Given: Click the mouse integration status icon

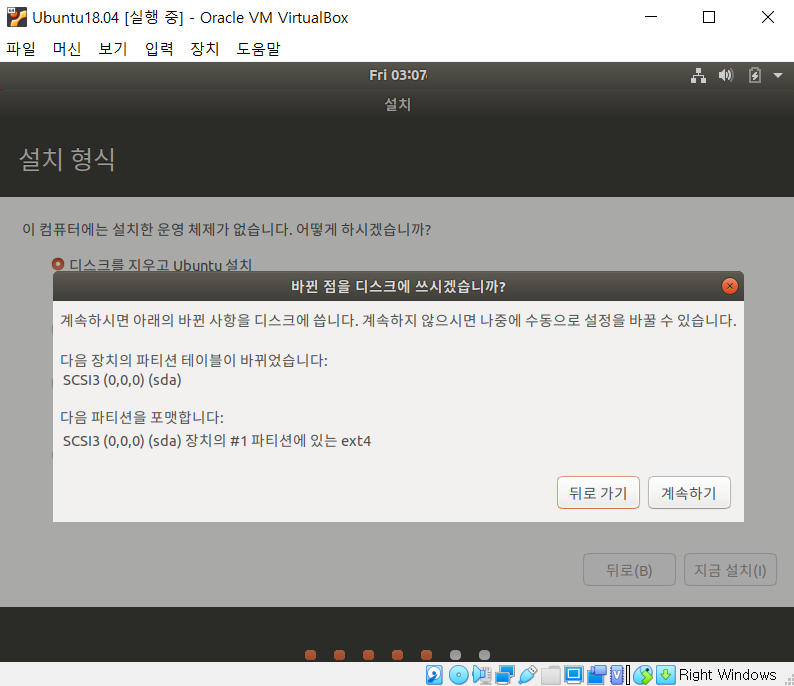Looking at the screenshot, I should tap(643, 675).
